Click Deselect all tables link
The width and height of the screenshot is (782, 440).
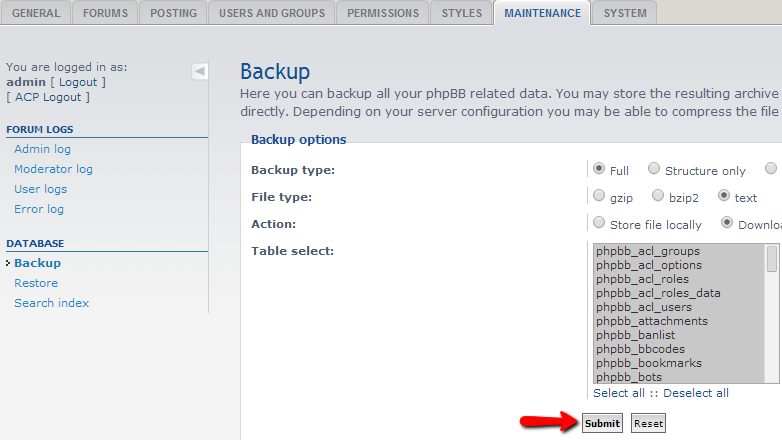coord(696,393)
